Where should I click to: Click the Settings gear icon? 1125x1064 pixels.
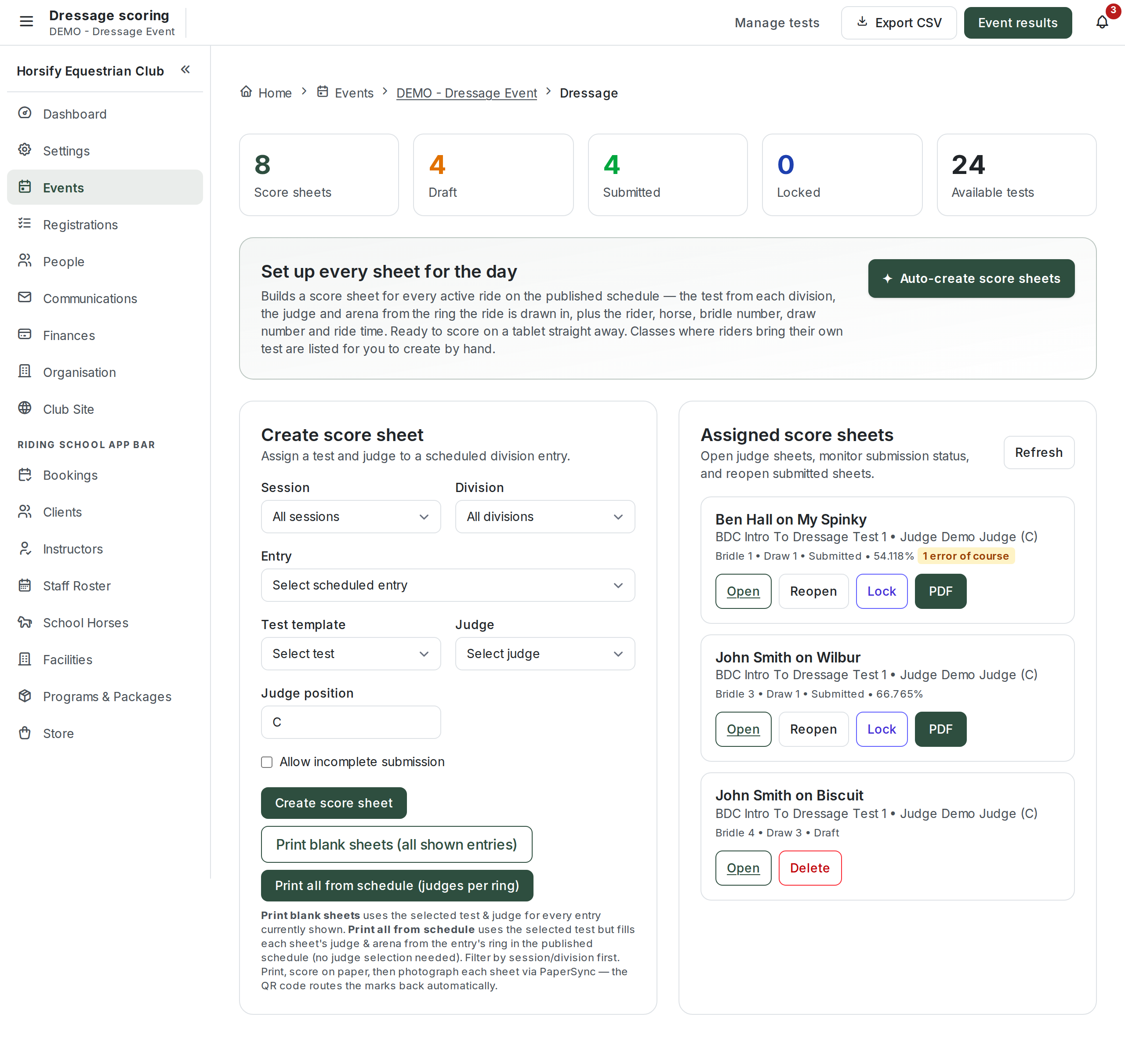[25, 150]
